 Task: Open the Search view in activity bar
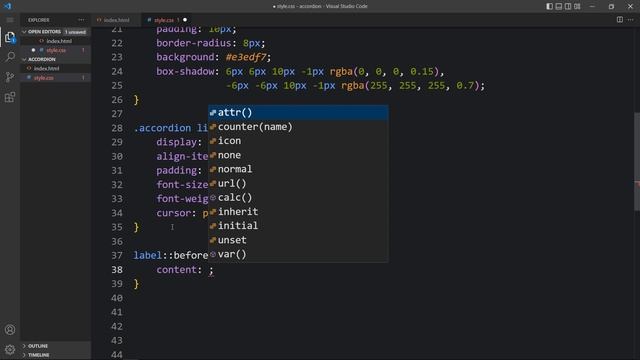tap(10, 57)
